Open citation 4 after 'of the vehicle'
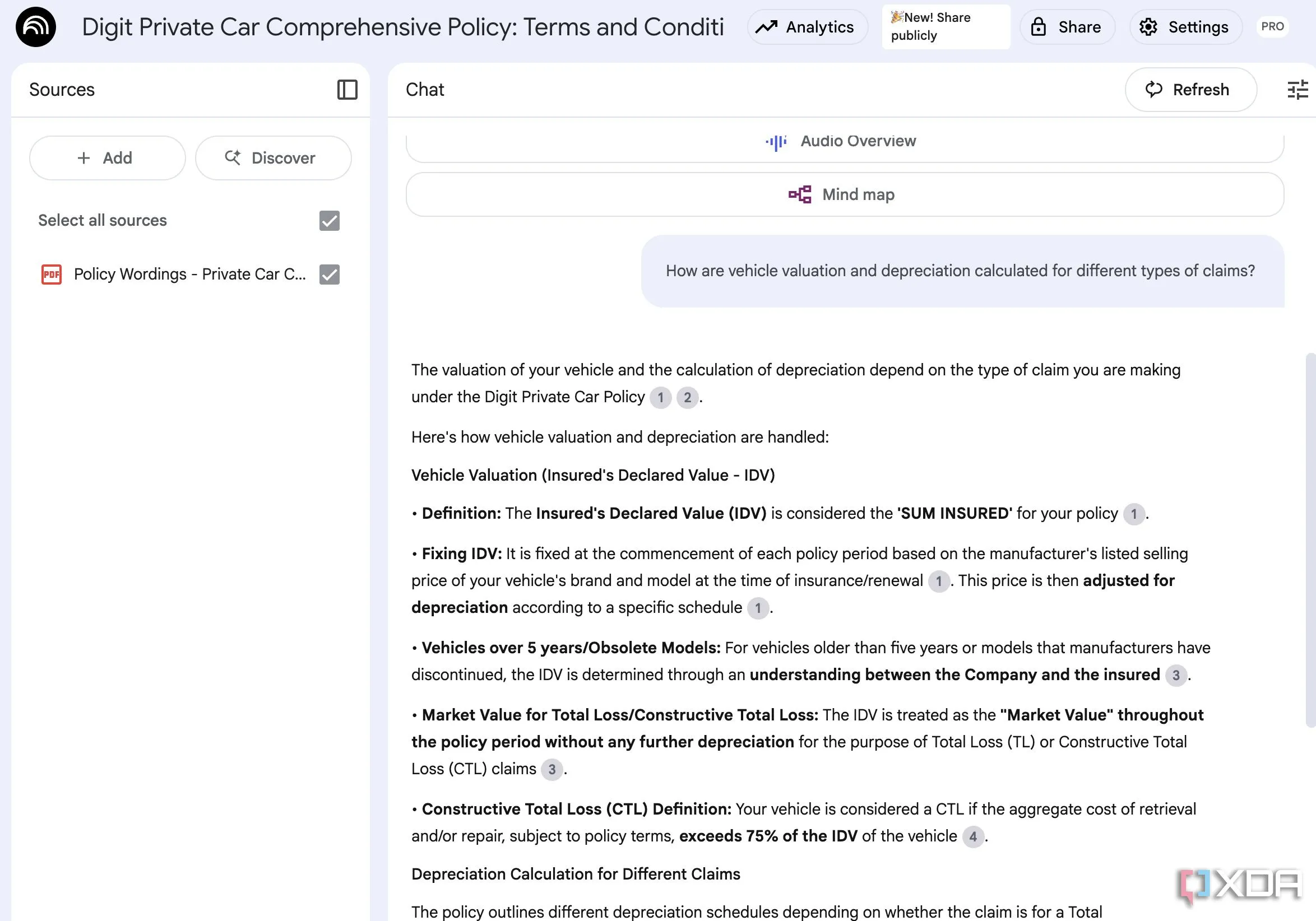 click(972, 838)
